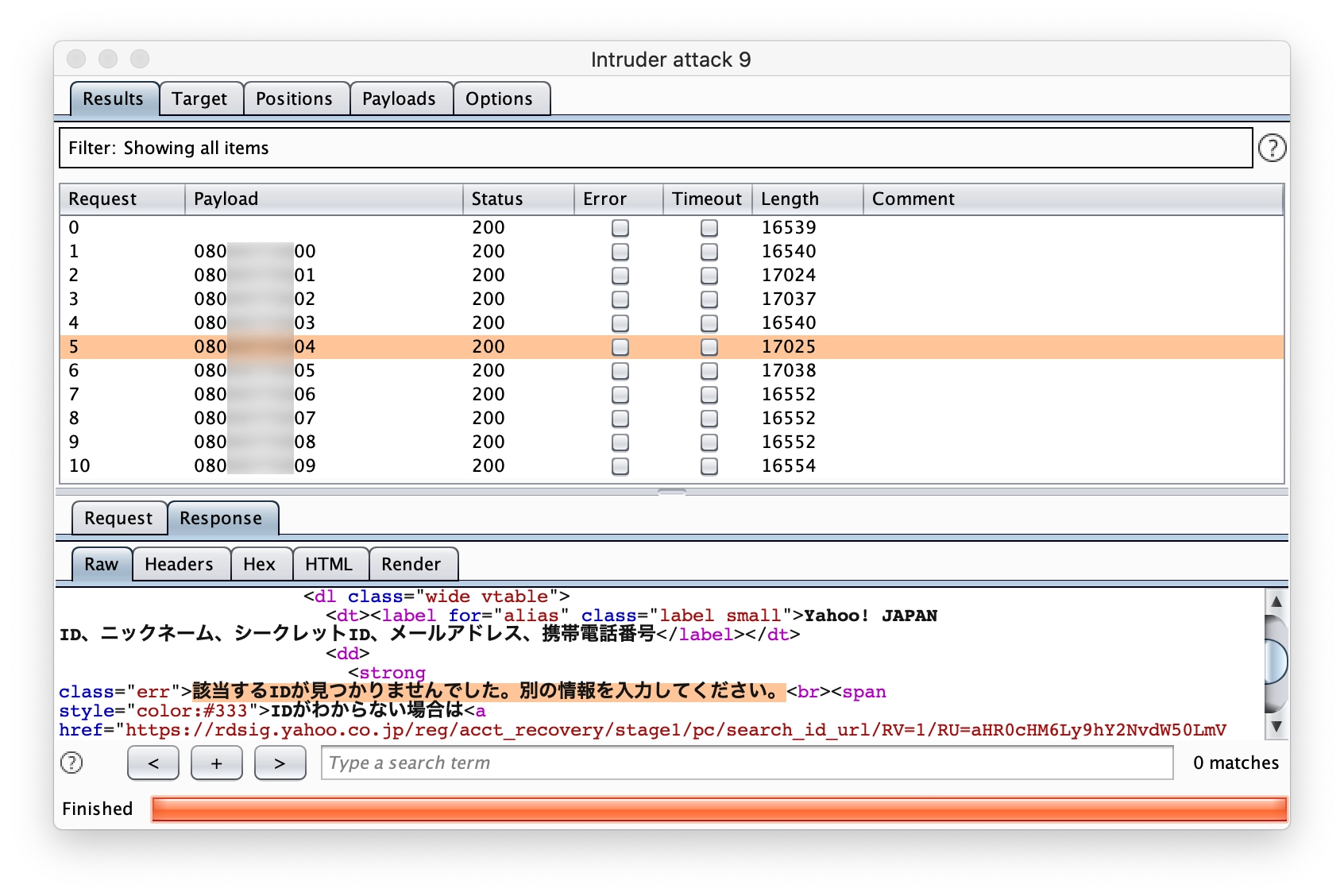The image size is (1344, 896).
Task: Open the Filter: Showing all items bar
Action: (655, 149)
